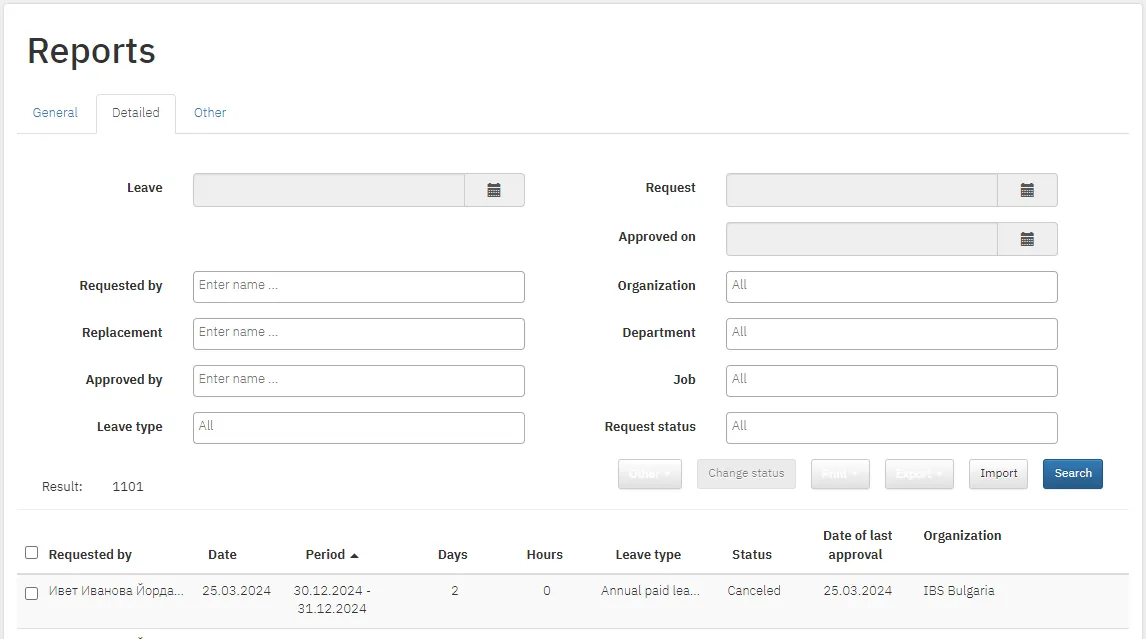Select the Detailed tab
Viewport: 1146px width, 639px height.
(136, 113)
